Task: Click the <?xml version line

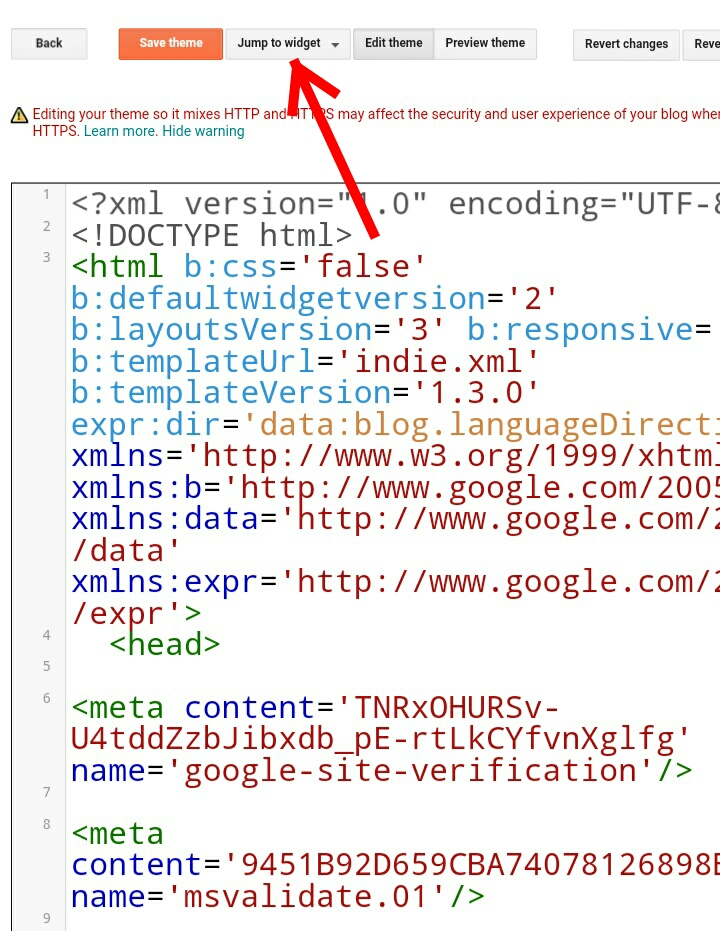Action: point(395,204)
